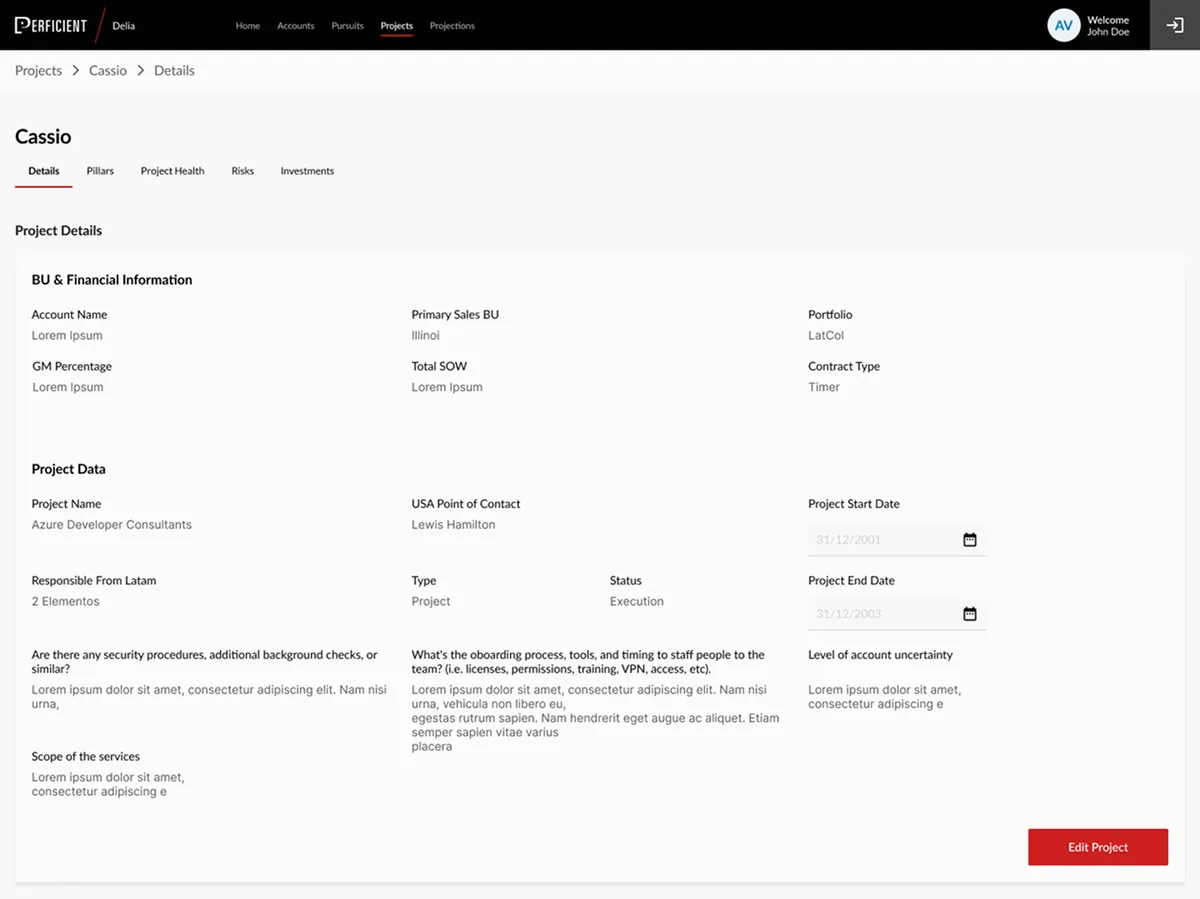
Task: Click the logout icon in header
Action: [x=1175, y=25]
